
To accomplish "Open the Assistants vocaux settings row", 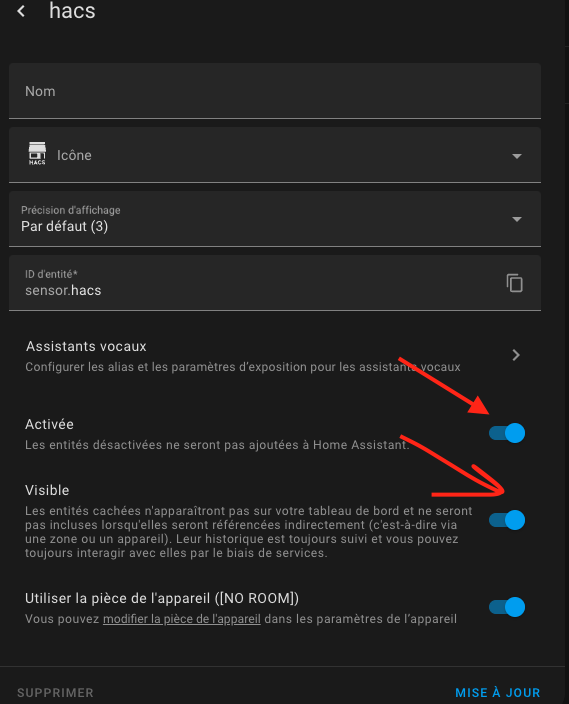I will [x=275, y=356].
